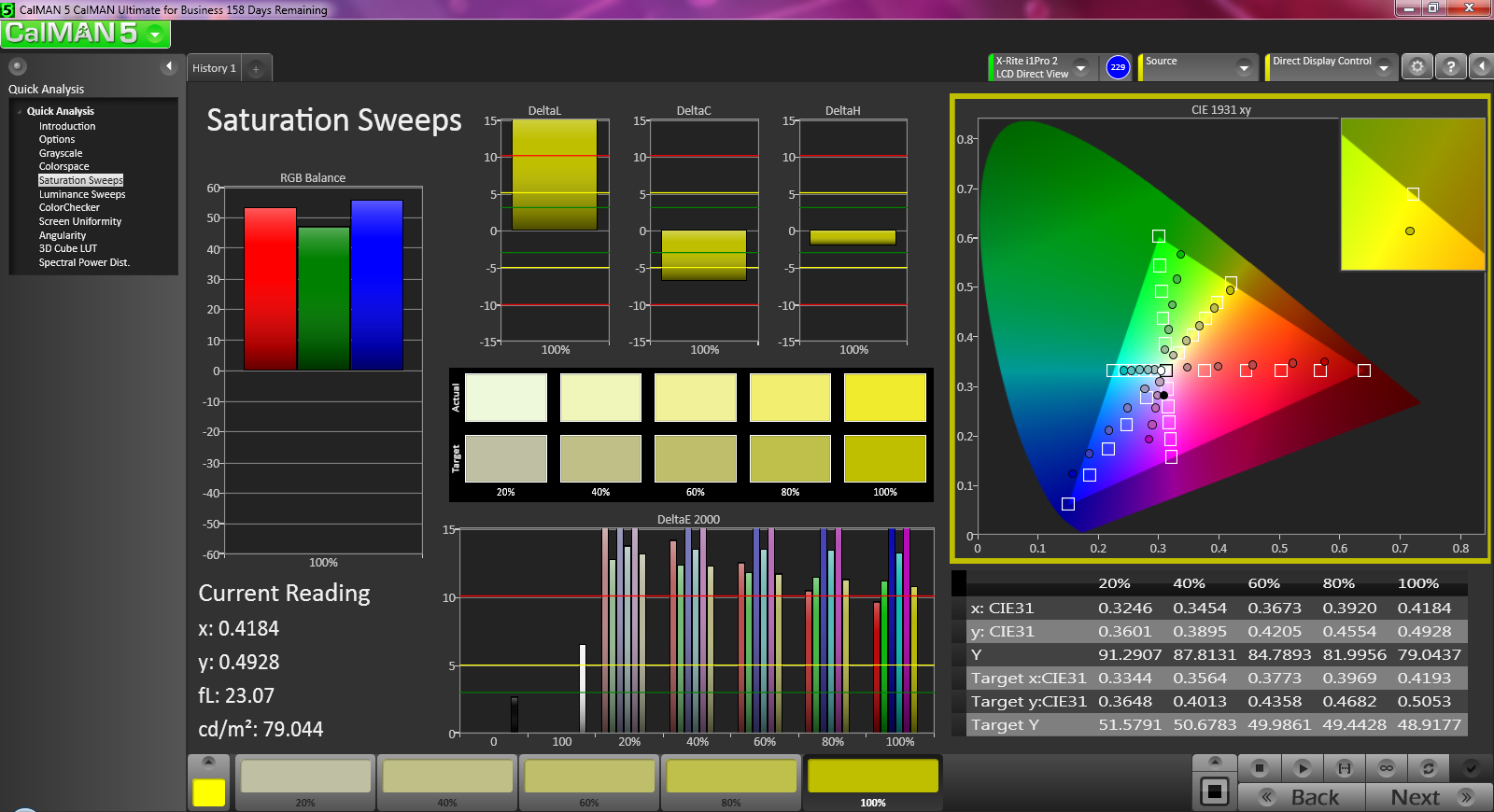The width and height of the screenshot is (1494, 812).
Task: Toggle the round button above Quick Analysis
Action: 17,66
